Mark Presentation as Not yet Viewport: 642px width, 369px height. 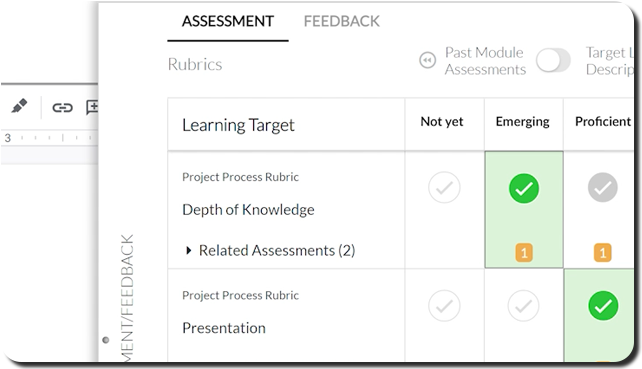pos(444,306)
